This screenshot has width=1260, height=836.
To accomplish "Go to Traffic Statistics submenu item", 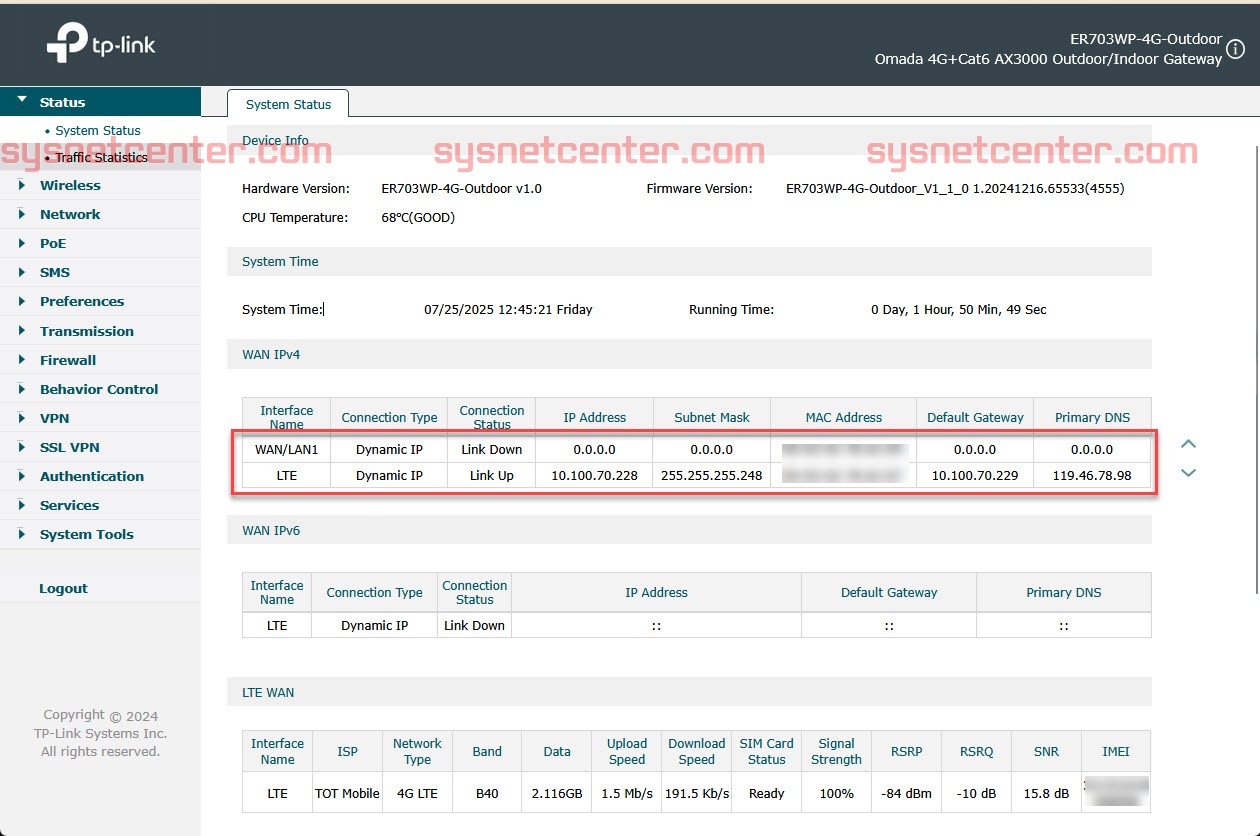I will point(101,157).
